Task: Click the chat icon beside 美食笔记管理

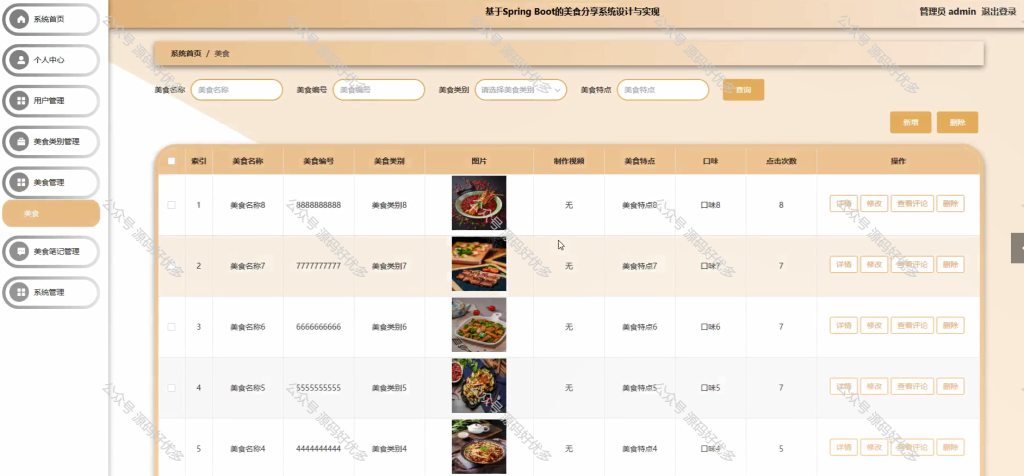Action: 21,251
